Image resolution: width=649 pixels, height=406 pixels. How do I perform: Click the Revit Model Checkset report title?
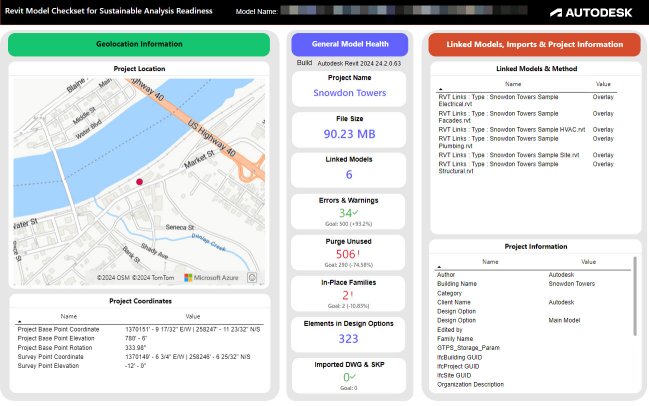(x=108, y=11)
